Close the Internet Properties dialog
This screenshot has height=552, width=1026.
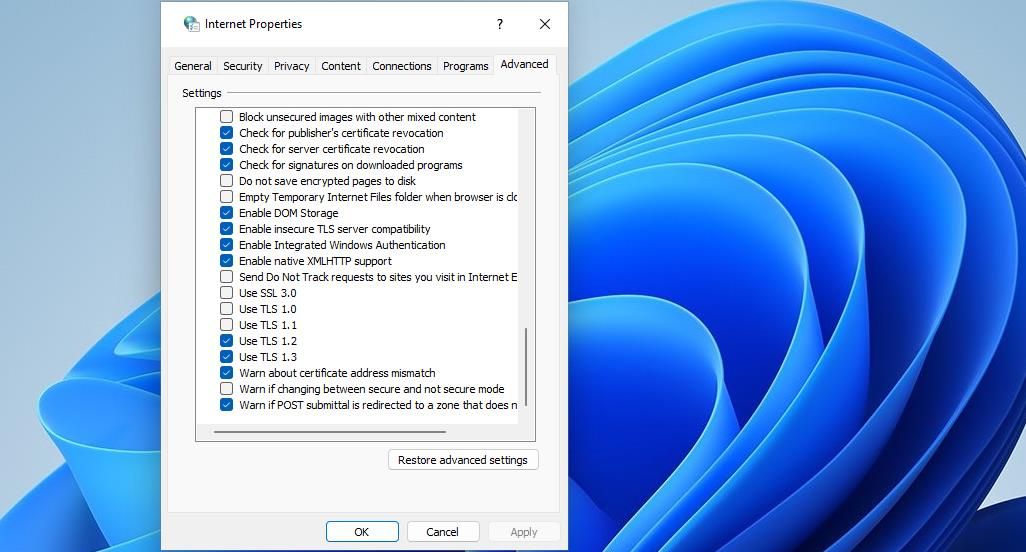tap(544, 24)
